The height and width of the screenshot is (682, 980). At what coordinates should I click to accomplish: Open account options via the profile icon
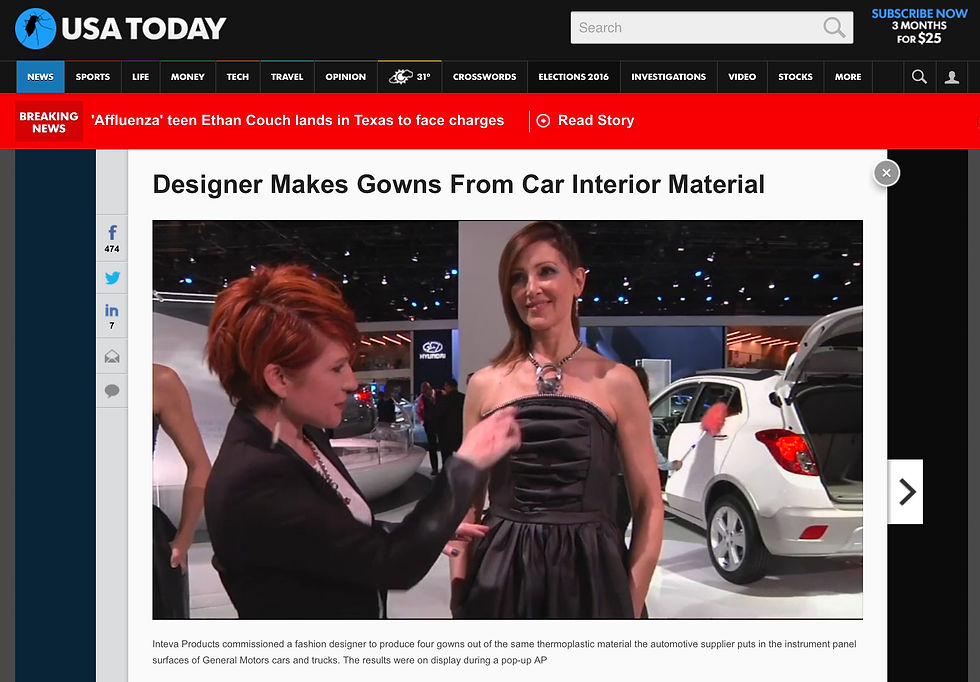[x=952, y=76]
